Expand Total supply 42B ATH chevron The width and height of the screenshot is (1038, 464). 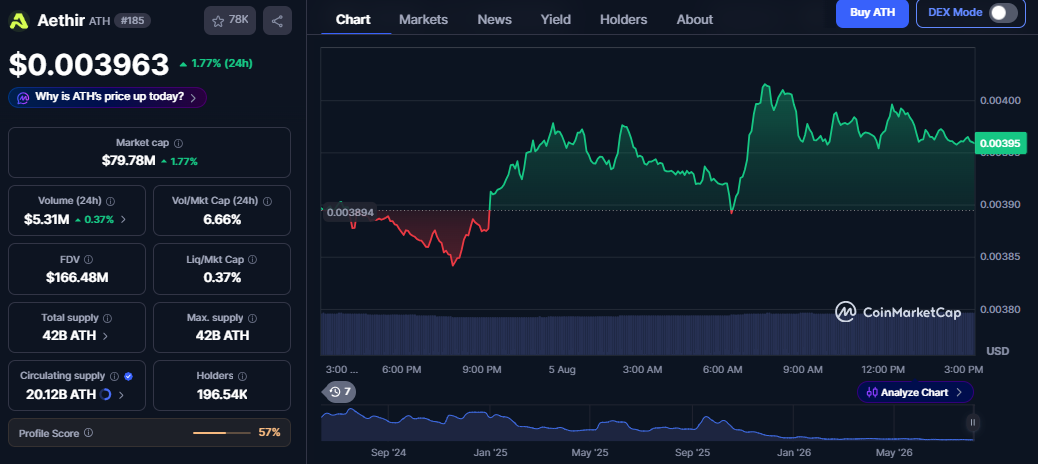click(x=105, y=336)
